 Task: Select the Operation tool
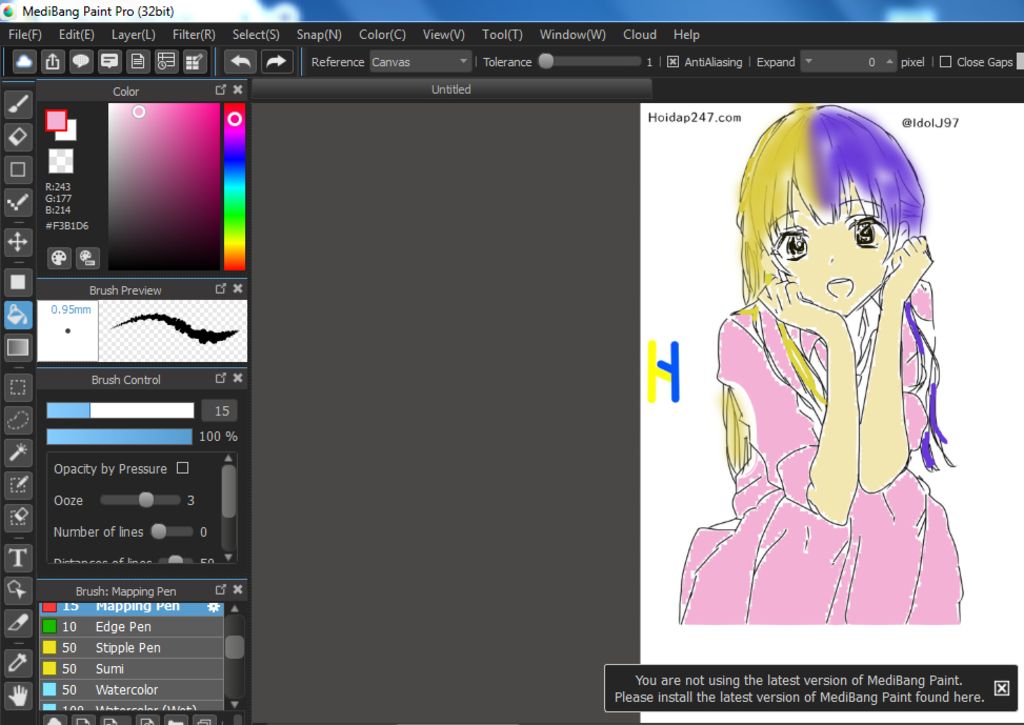click(18, 590)
